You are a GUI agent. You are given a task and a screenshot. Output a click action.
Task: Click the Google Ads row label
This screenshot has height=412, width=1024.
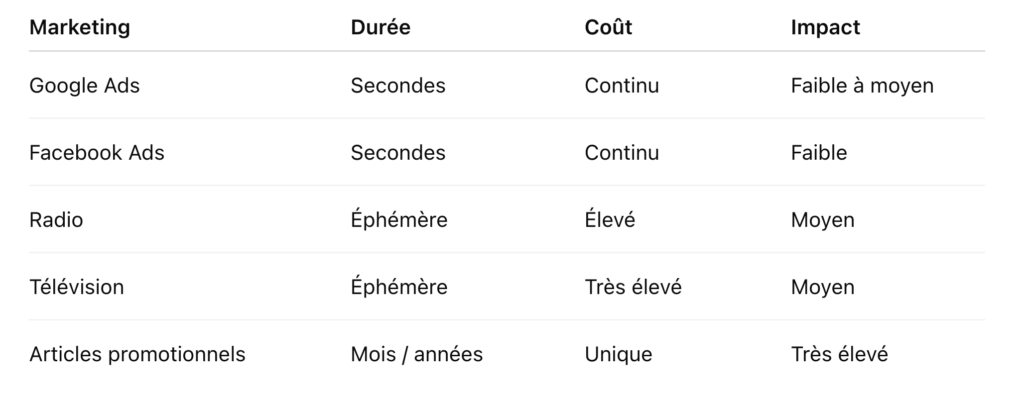tap(84, 86)
